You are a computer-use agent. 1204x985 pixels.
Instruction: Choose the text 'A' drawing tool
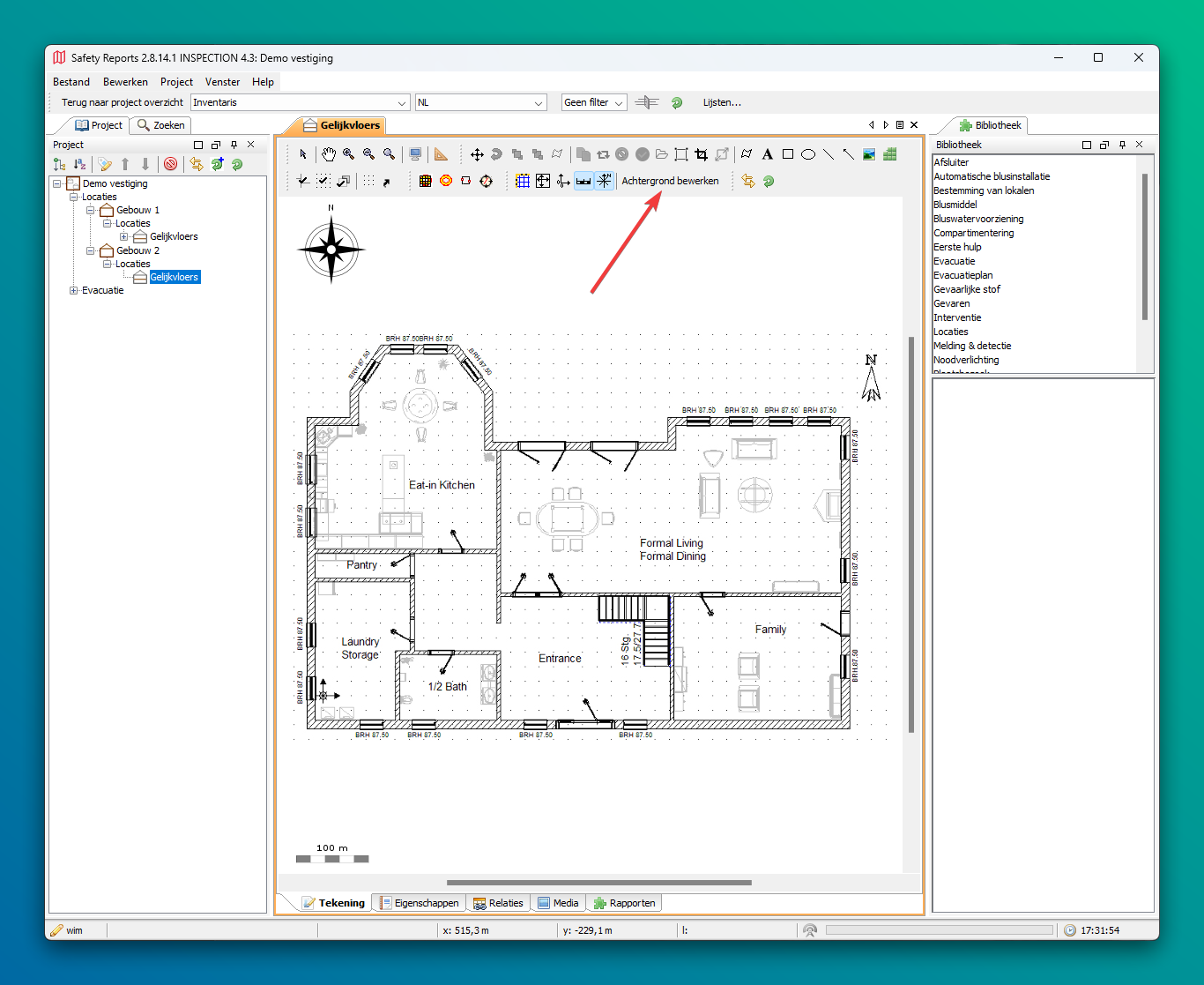click(767, 154)
